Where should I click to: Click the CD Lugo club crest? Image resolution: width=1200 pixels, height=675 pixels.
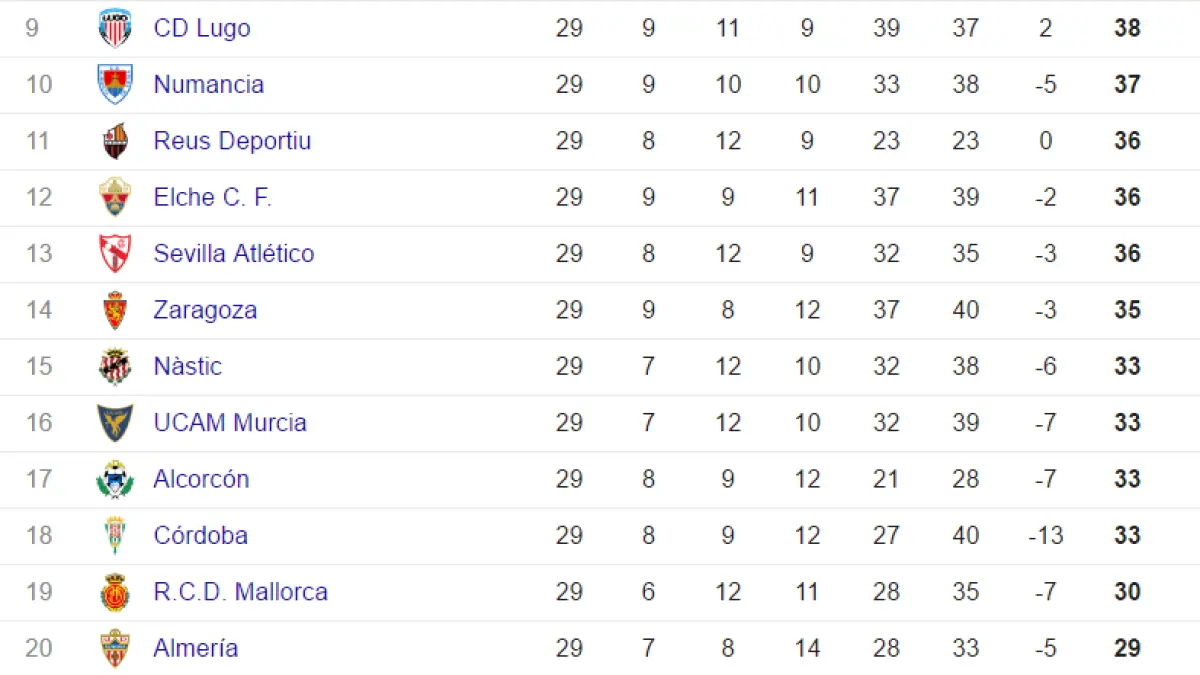tap(115, 28)
